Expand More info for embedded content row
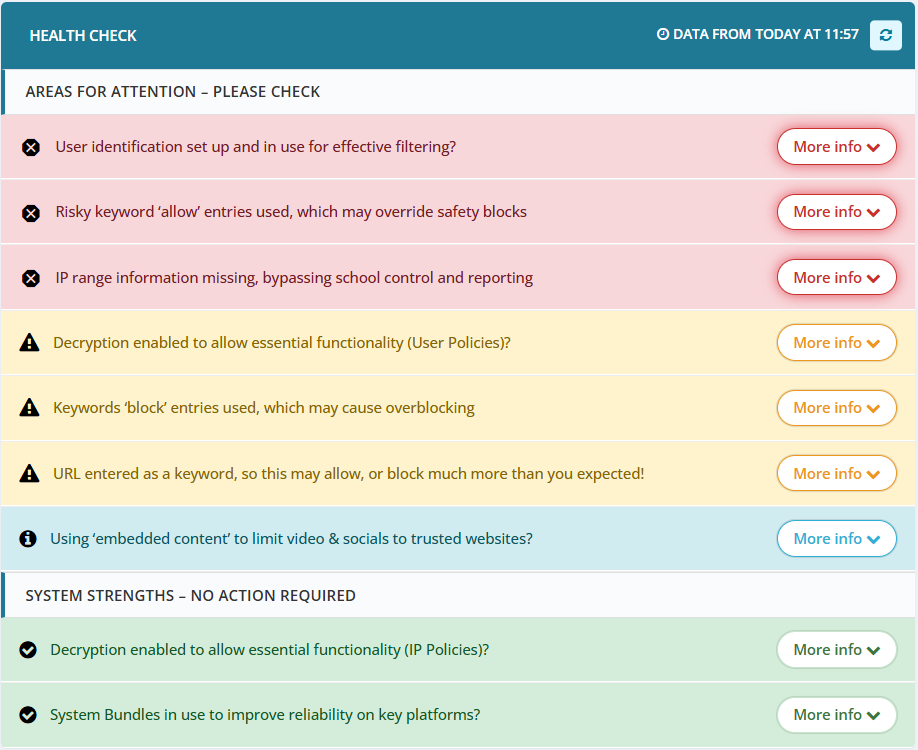Screen dimensions: 918x750 (836, 539)
